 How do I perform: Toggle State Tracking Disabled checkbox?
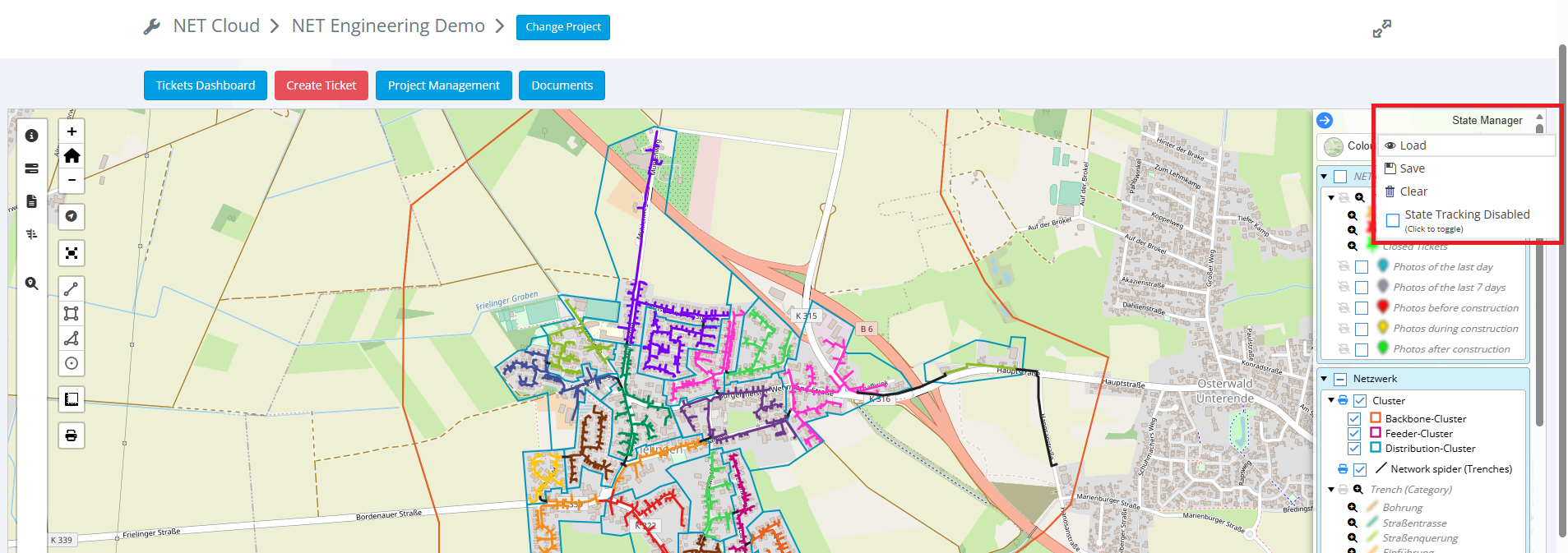(1393, 220)
